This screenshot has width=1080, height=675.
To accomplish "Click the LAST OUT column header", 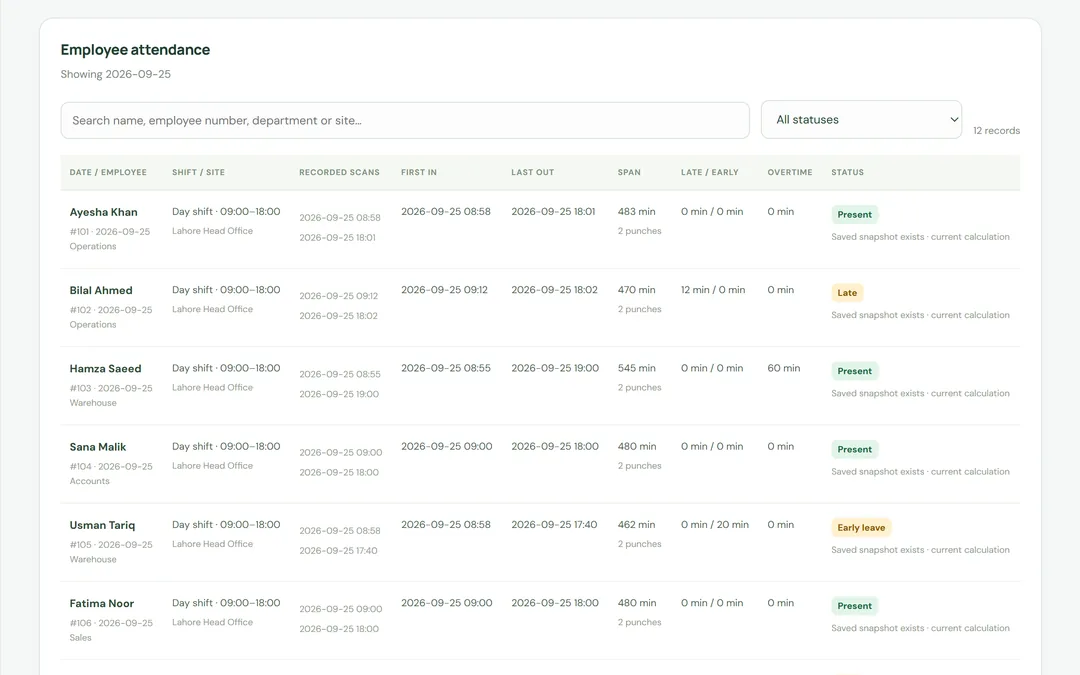I will (x=532, y=172).
